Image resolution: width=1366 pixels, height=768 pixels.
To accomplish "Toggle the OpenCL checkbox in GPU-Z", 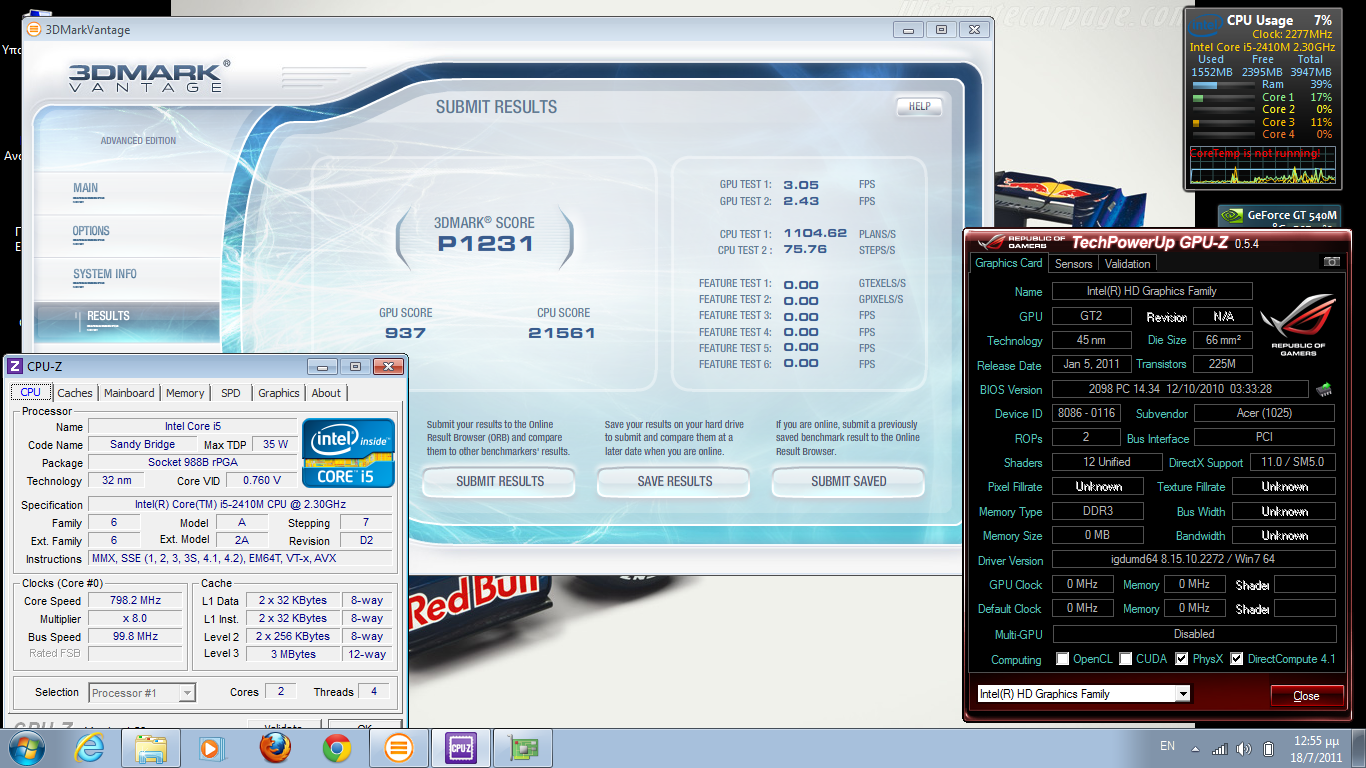I will coord(1062,659).
